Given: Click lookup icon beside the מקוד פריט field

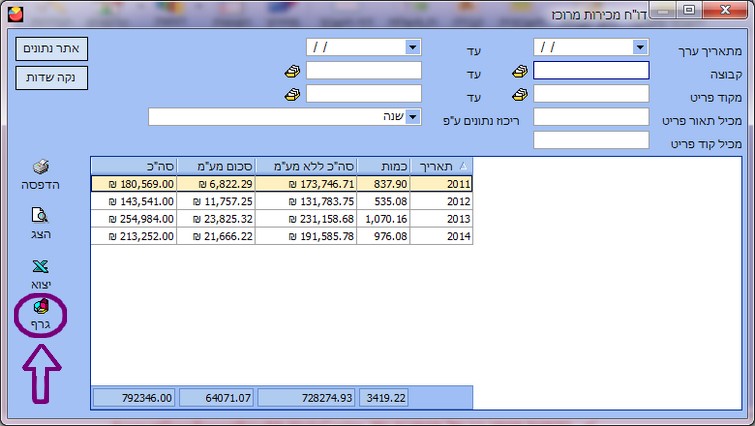Looking at the screenshot, I should 520,94.
